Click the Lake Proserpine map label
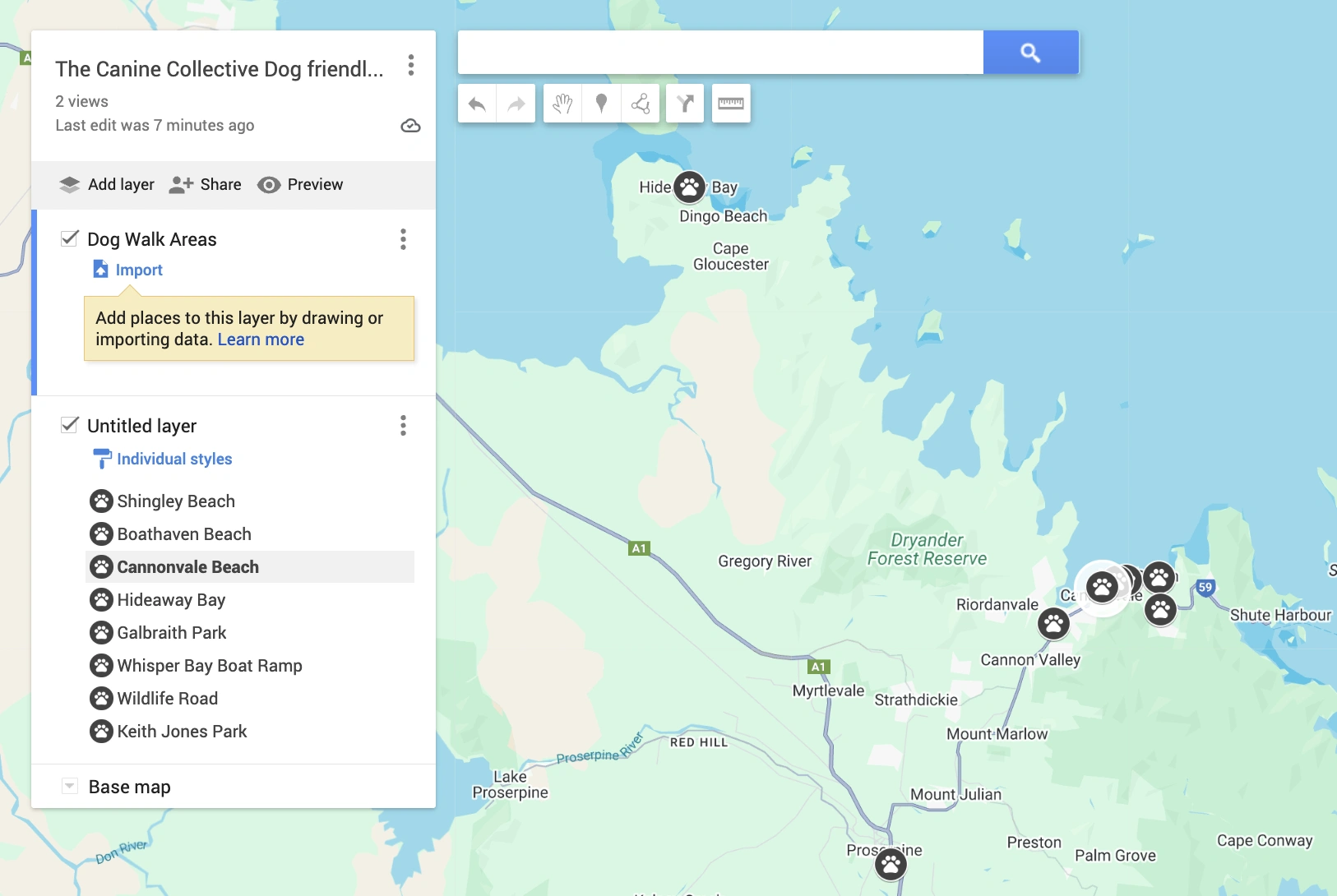The image size is (1337, 896). pyautogui.click(x=510, y=784)
